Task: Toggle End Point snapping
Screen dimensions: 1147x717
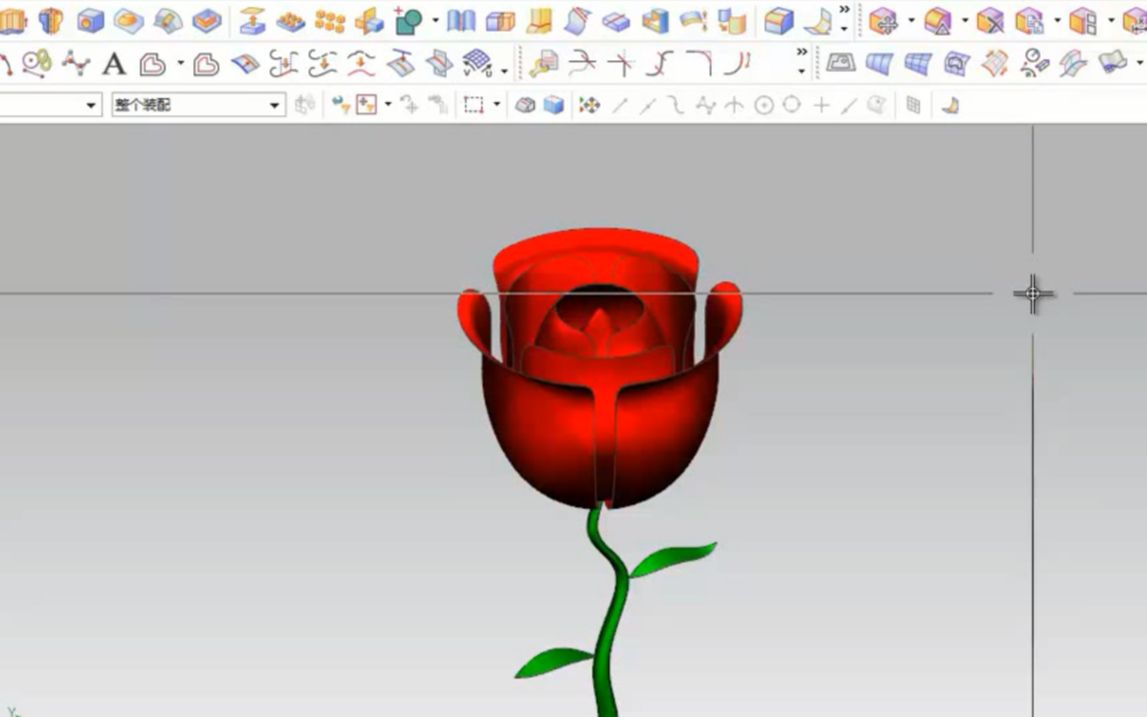Action: coord(620,106)
